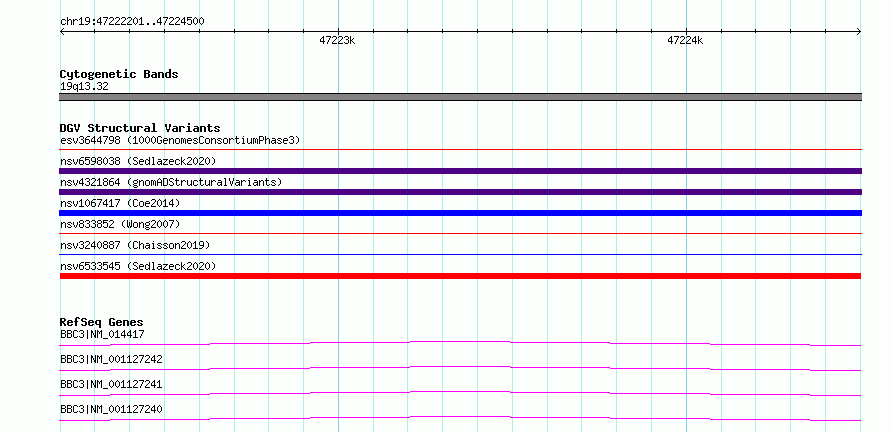Click the 19q13.32 band label
This screenshot has width=890, height=432.
84,87
